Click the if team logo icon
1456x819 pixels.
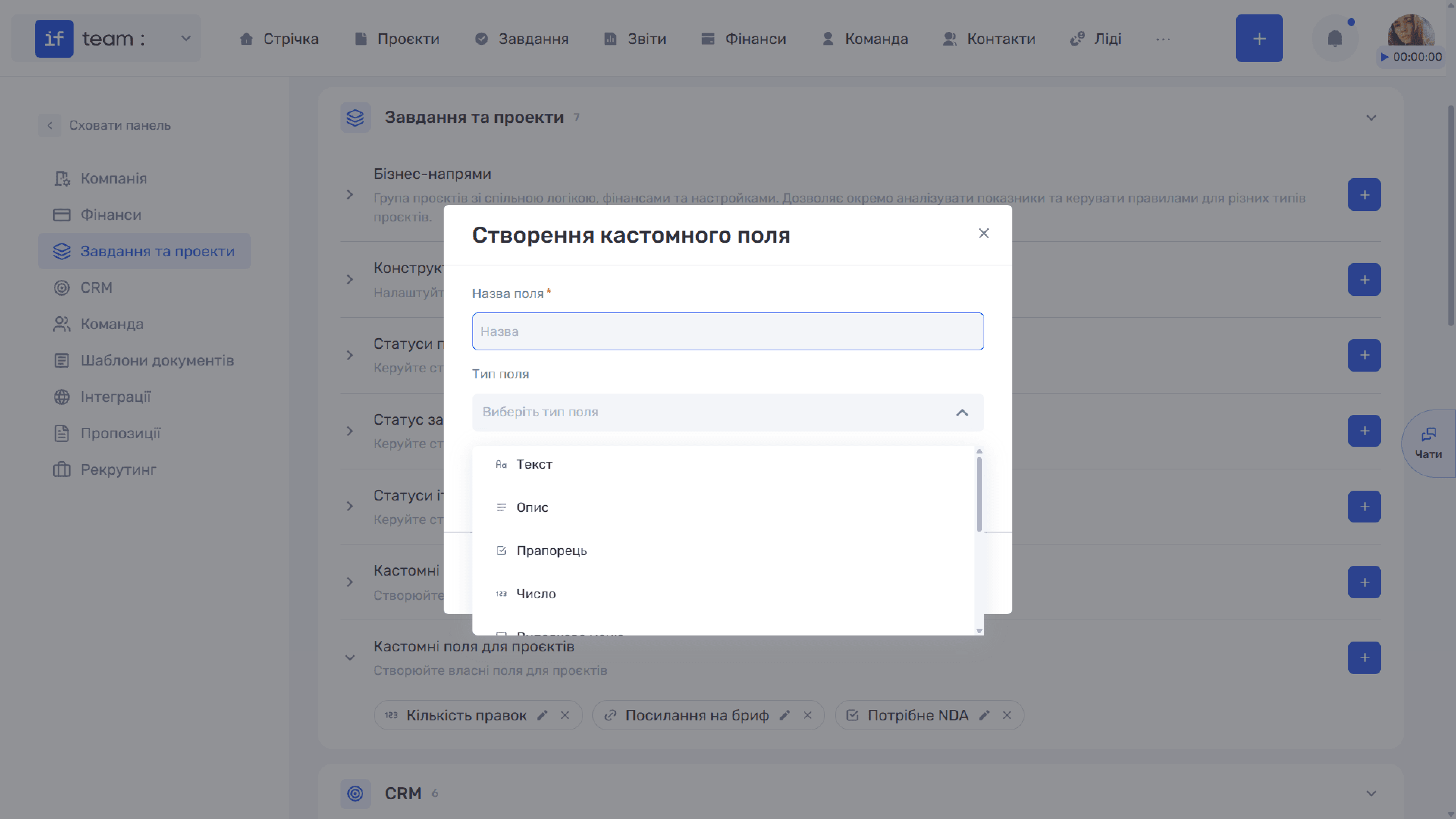pyautogui.click(x=54, y=38)
